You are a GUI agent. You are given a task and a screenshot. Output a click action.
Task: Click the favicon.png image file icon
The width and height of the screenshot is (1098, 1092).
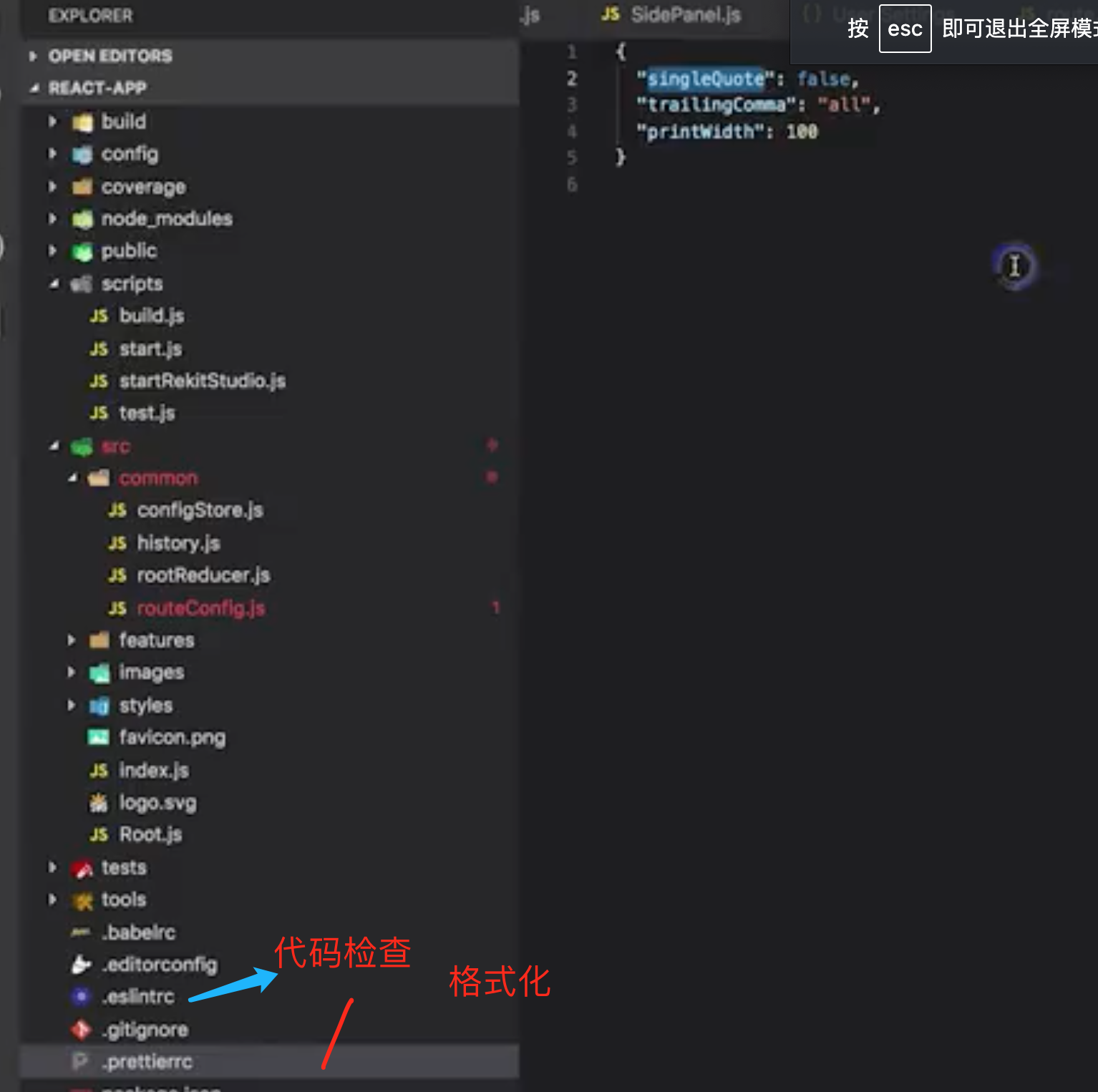(x=98, y=737)
